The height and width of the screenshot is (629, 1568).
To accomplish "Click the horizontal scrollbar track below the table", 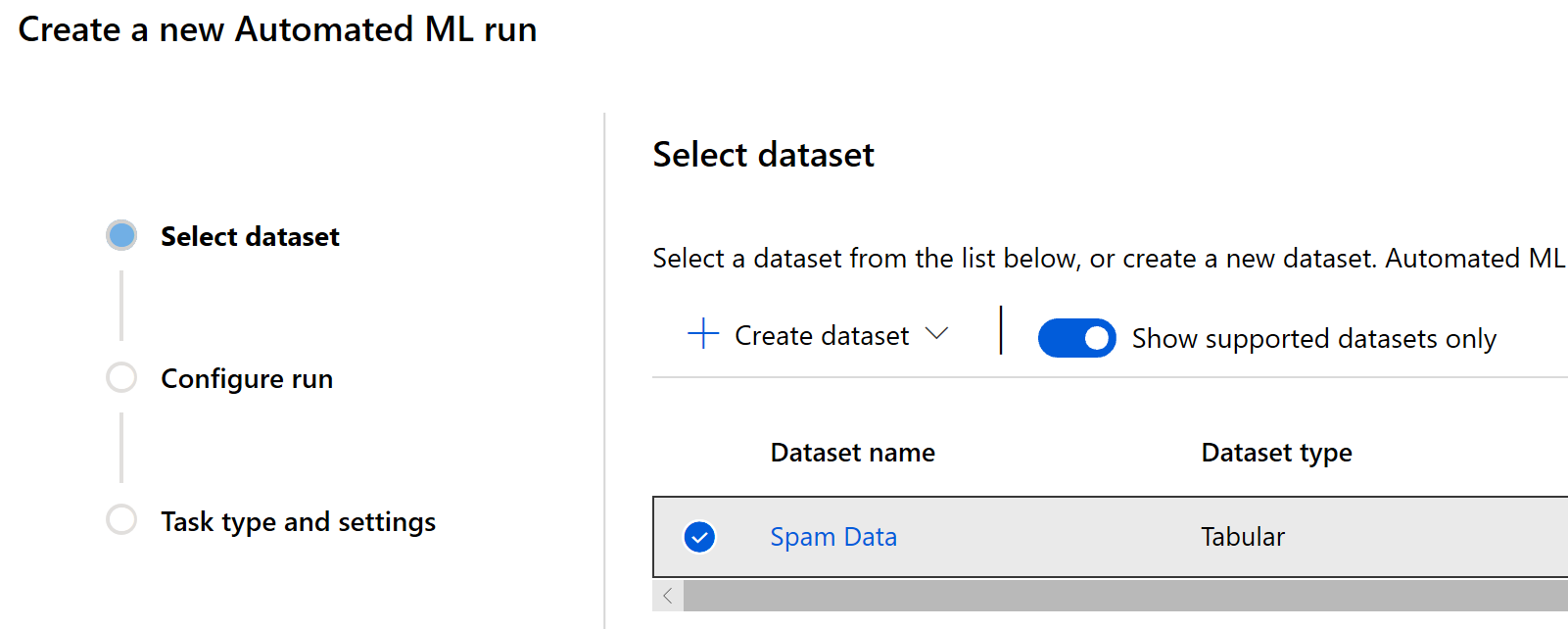I will pos(1124,596).
